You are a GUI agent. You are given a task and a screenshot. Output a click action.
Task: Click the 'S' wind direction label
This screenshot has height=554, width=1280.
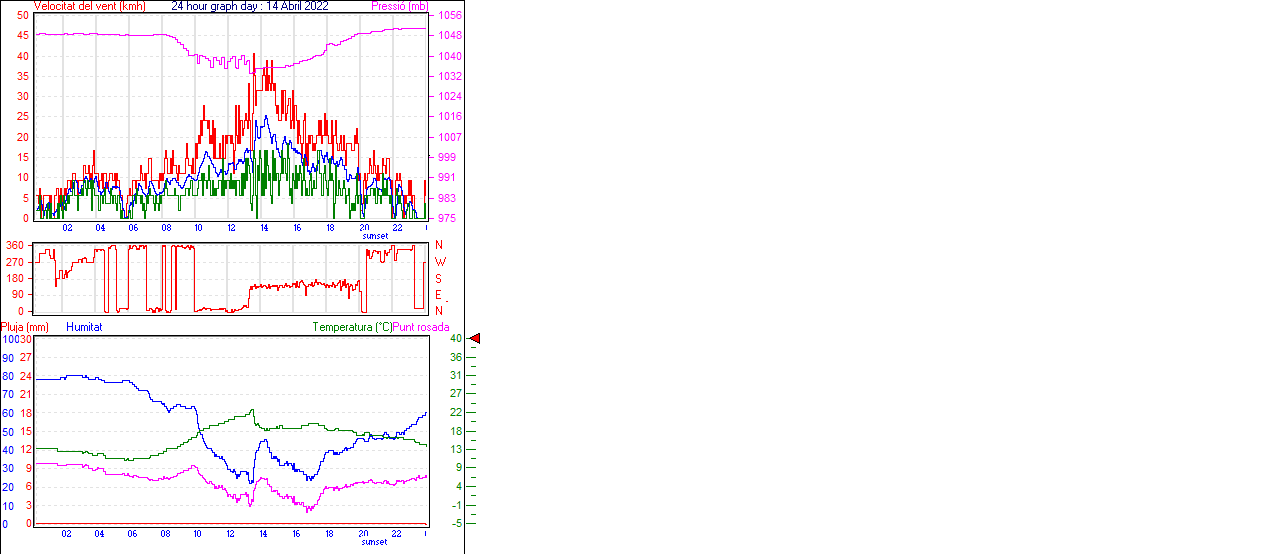pos(439,278)
